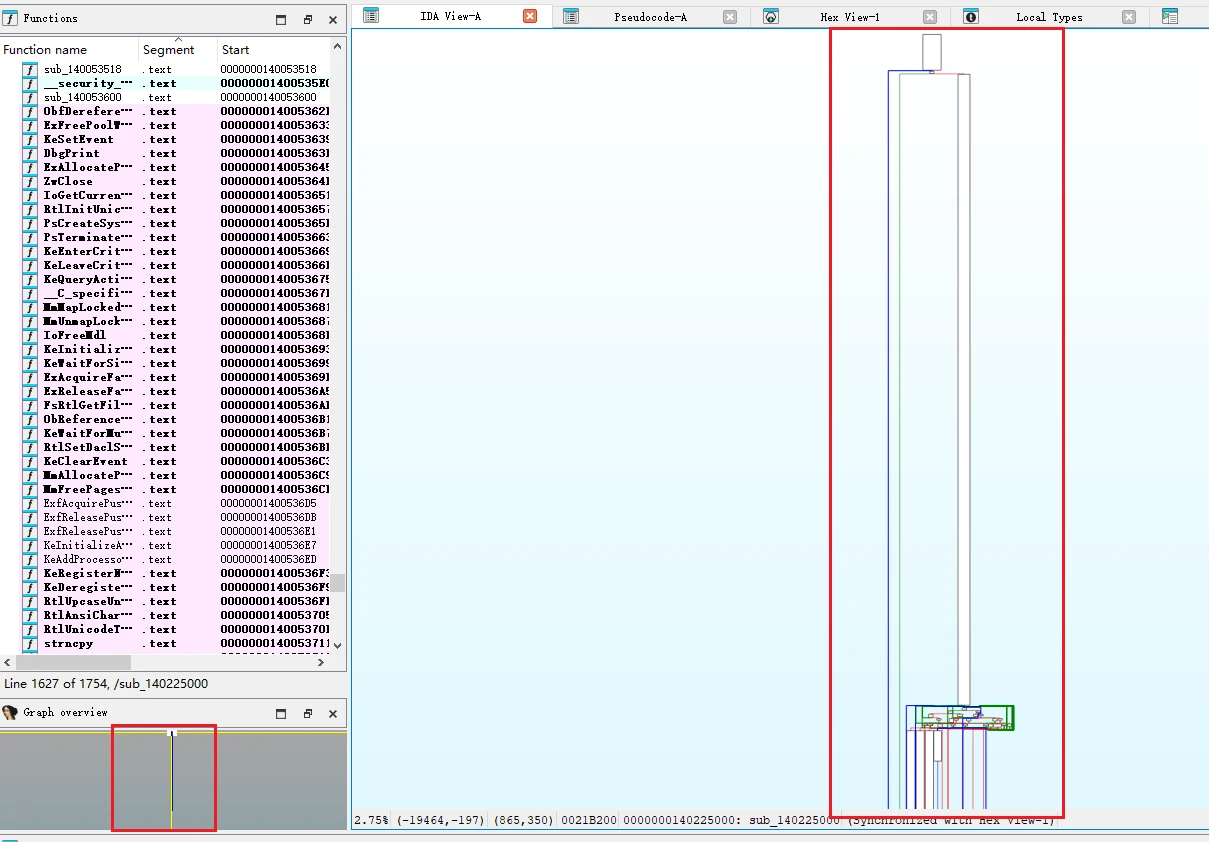
Task: Close the Local Types tab
Action: (x=1129, y=17)
